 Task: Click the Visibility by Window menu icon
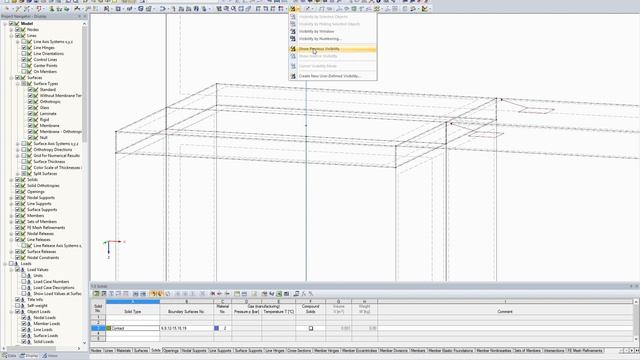click(x=293, y=31)
